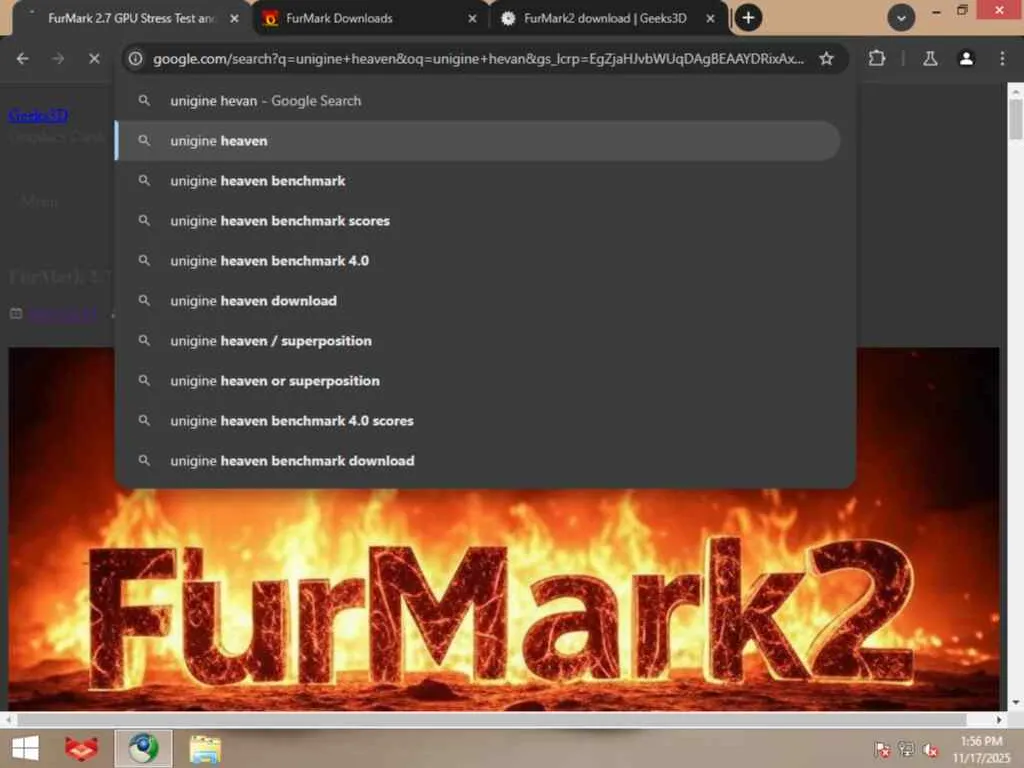The height and width of the screenshot is (768, 1024).
Task: Select the 'unigine heaven' suggestion
Action: tap(477, 140)
